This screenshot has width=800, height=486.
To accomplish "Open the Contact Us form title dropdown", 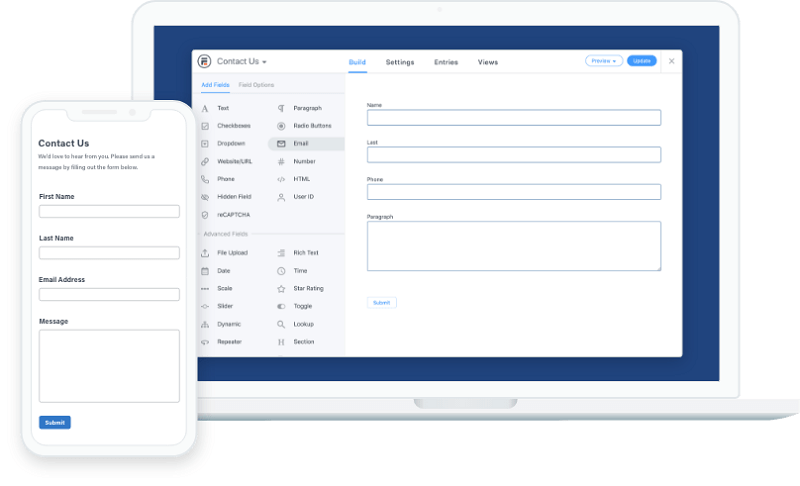I will click(x=242, y=62).
